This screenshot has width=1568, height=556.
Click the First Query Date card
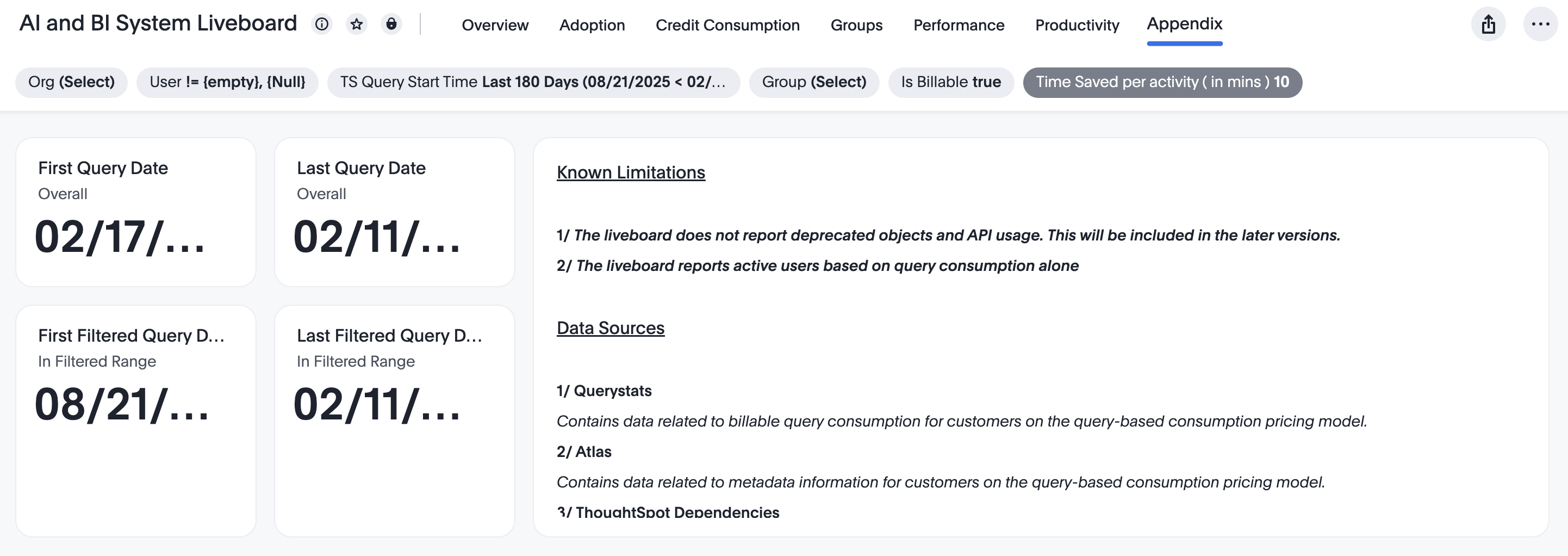[136, 212]
